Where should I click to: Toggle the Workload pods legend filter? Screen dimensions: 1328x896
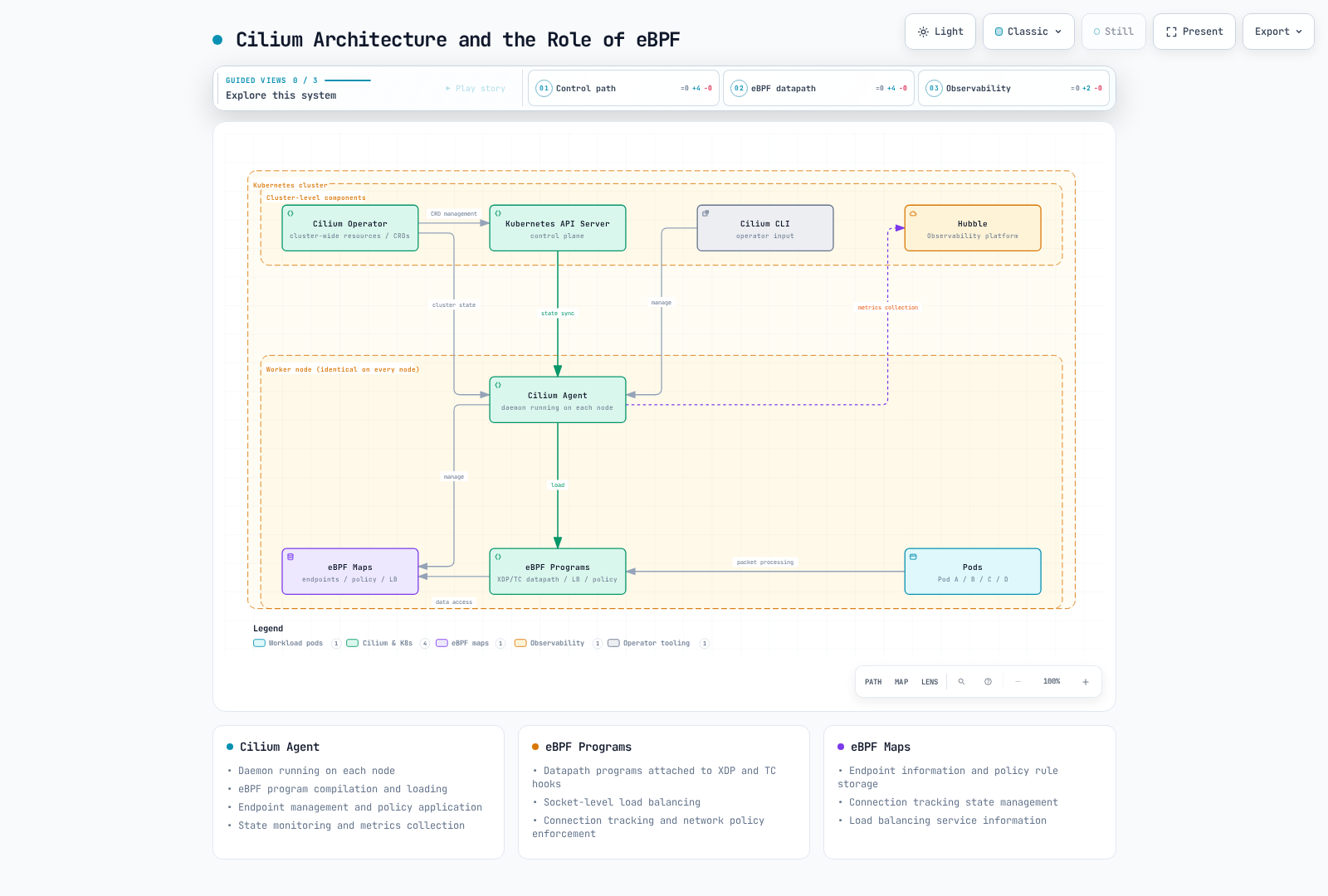pos(296,643)
